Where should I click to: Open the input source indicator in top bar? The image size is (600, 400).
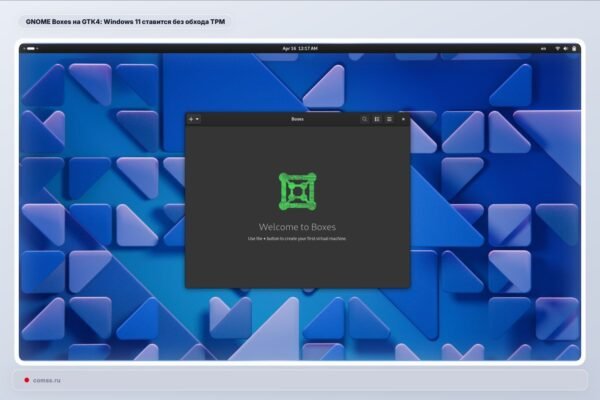coord(543,49)
